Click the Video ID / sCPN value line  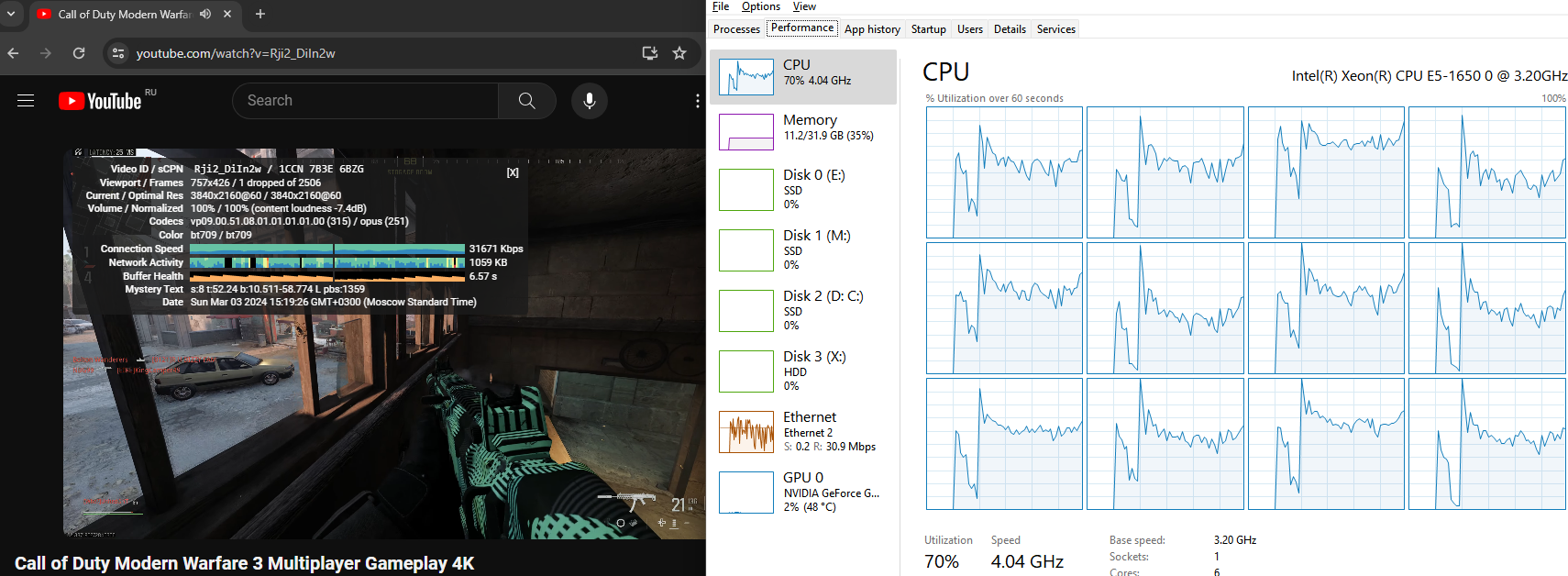point(279,169)
